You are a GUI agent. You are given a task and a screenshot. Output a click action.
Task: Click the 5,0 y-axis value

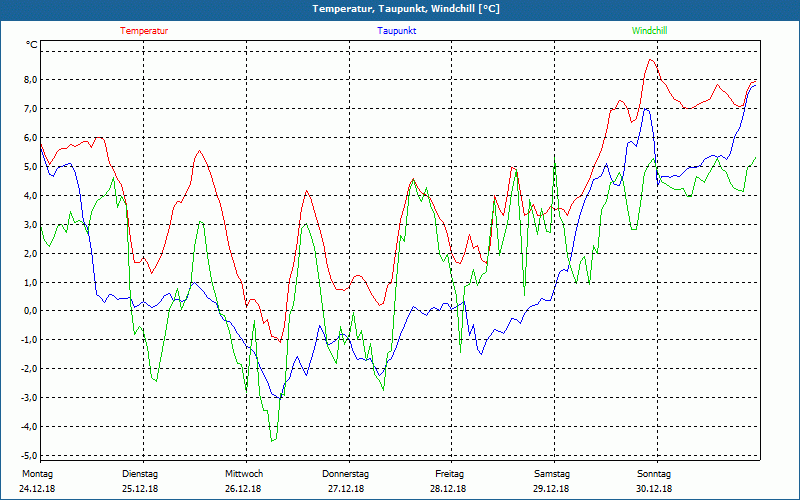coord(29,166)
